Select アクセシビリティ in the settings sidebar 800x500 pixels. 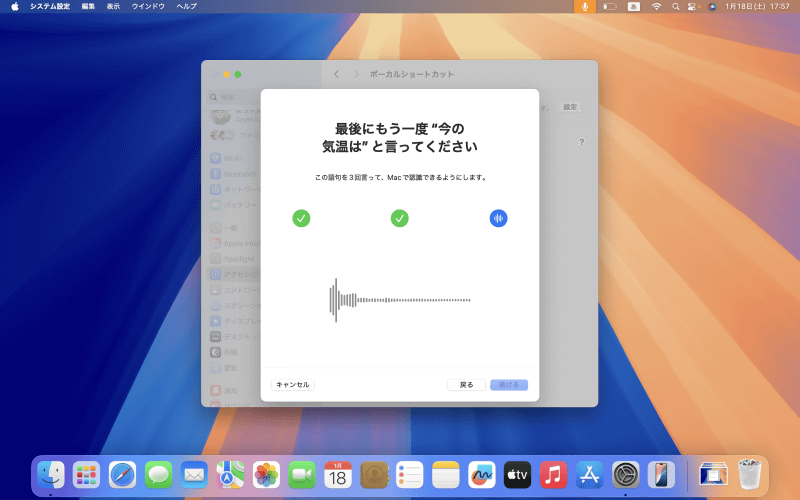point(234,274)
